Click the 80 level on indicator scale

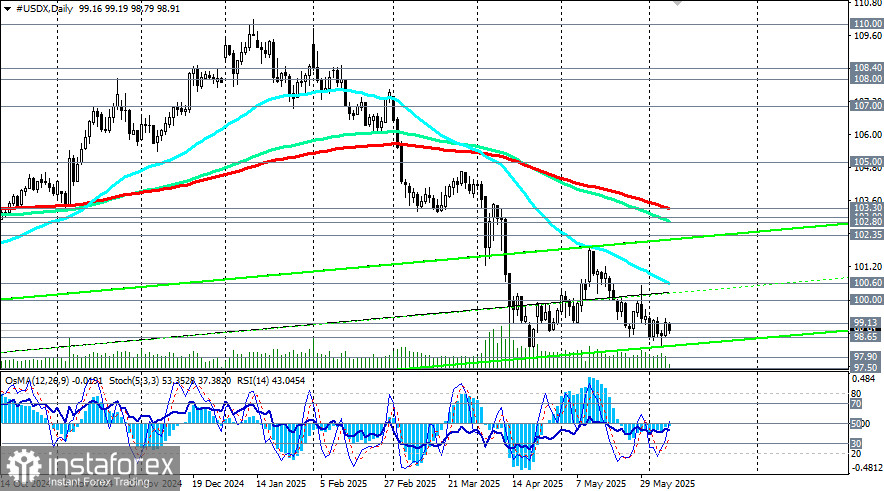856,393
